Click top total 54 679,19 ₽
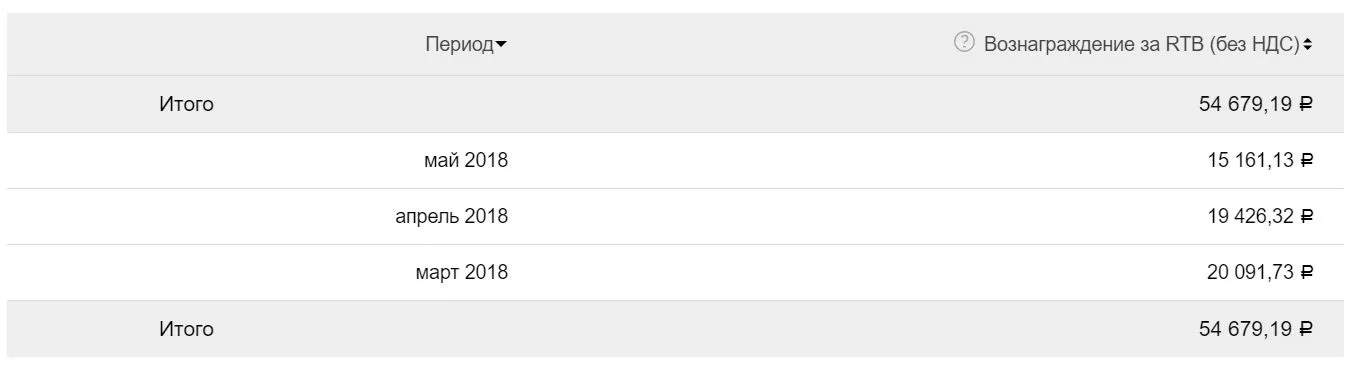Viewport: 1359px width, 366px height. 1256,103
